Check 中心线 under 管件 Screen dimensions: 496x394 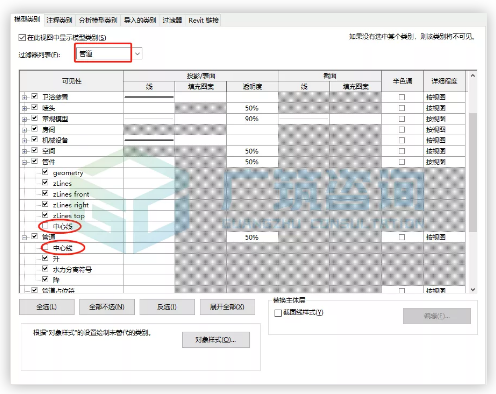click(45, 226)
